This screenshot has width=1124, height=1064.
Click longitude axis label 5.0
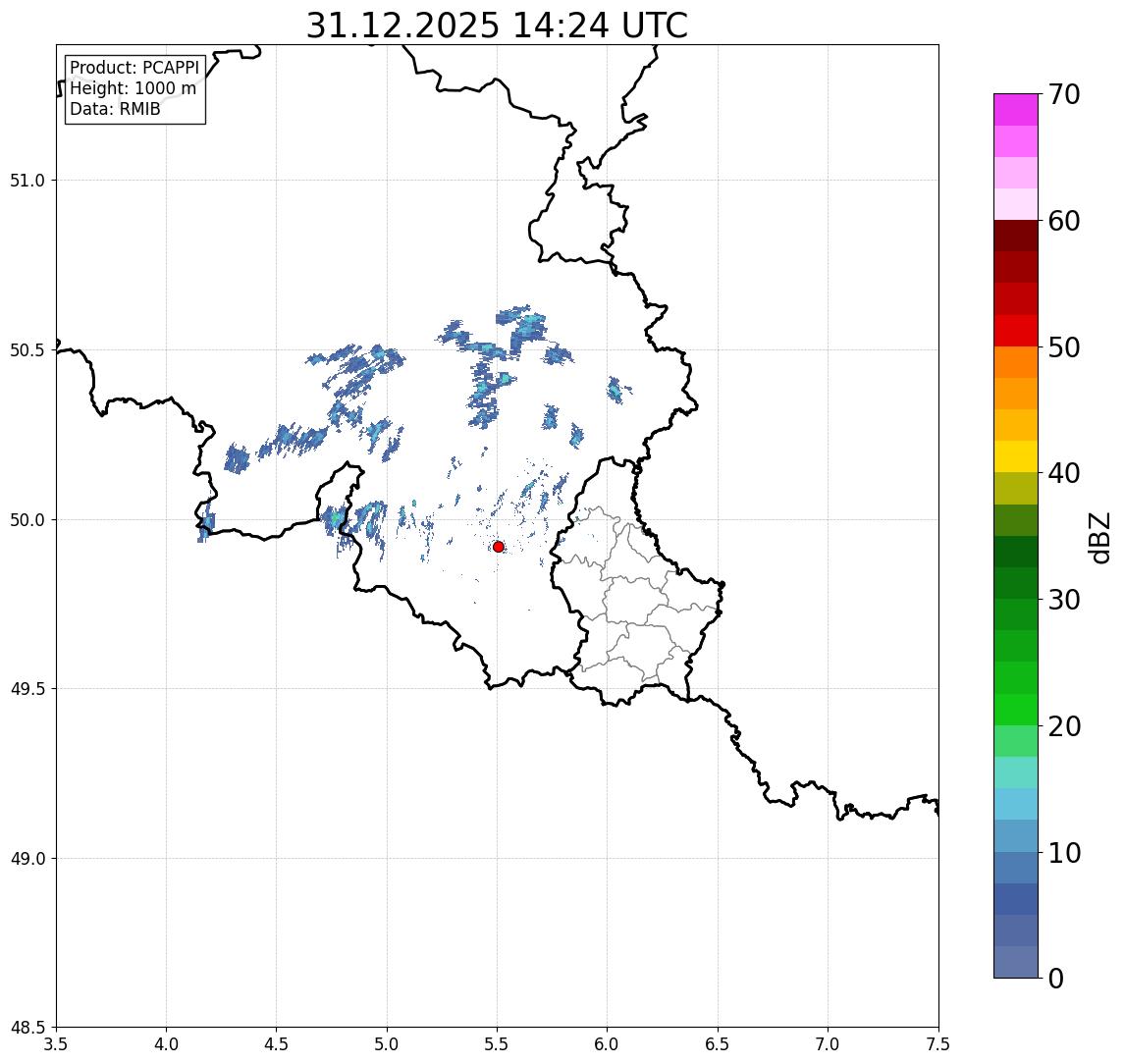[387, 1044]
